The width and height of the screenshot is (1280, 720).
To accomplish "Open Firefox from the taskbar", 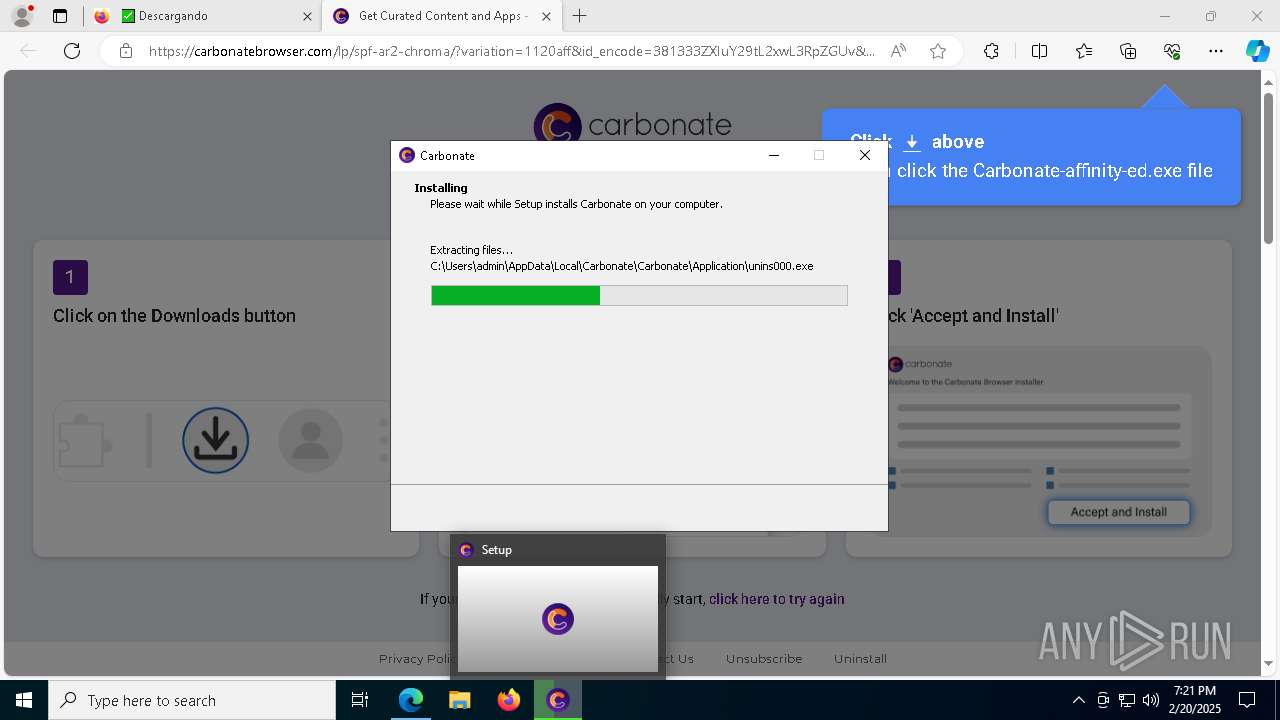I will (x=509, y=700).
